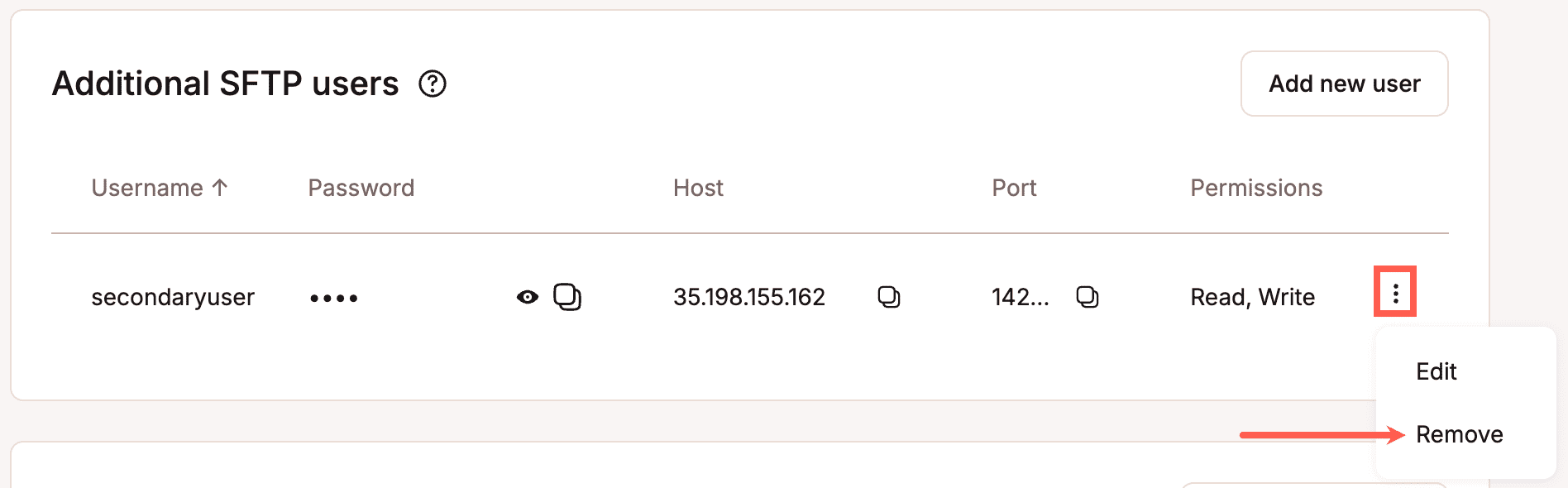The width and height of the screenshot is (1568, 488).
Task: Click the Read, Write permissions text
Action: pos(1252,297)
